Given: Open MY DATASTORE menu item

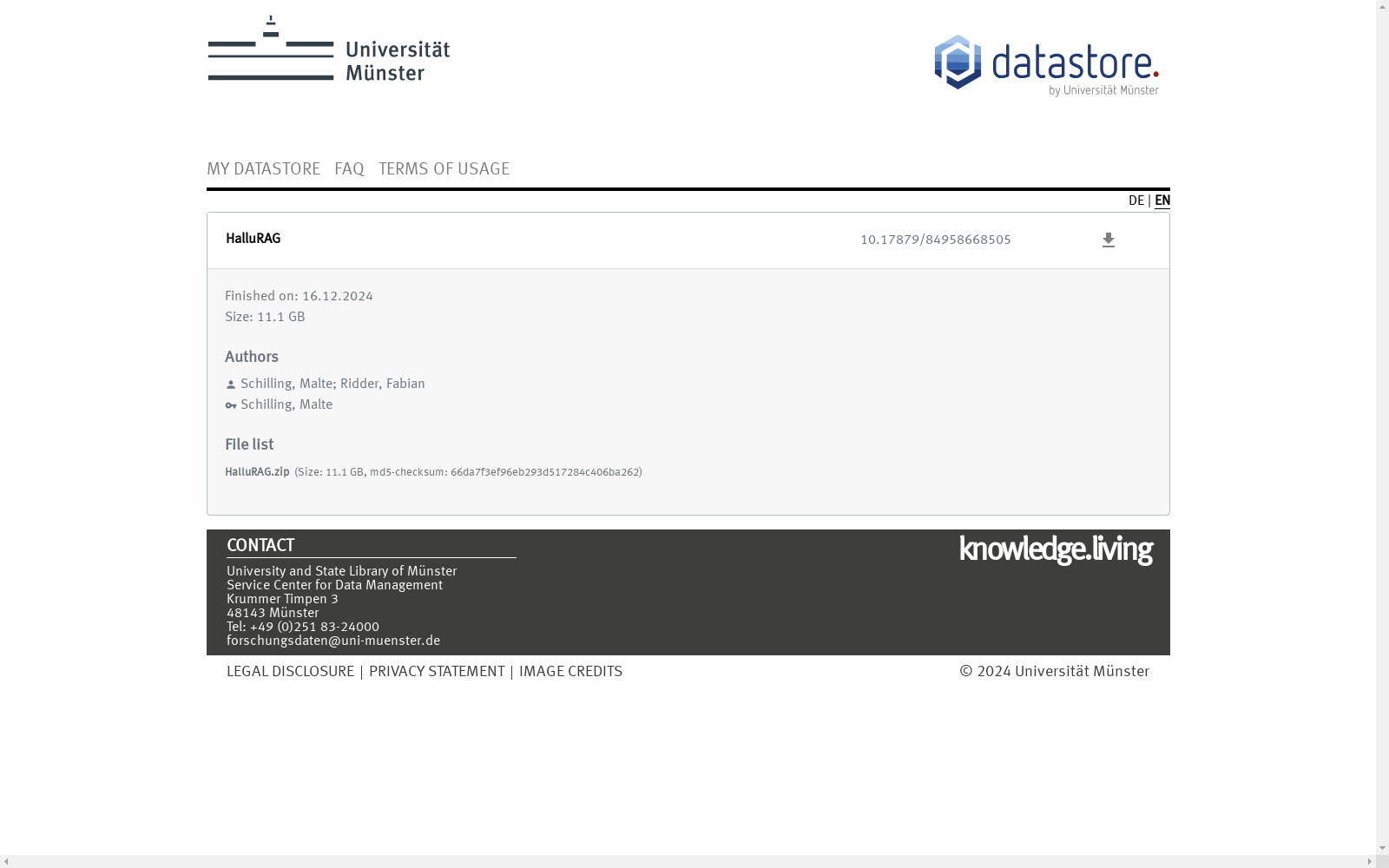Looking at the screenshot, I should (x=263, y=169).
